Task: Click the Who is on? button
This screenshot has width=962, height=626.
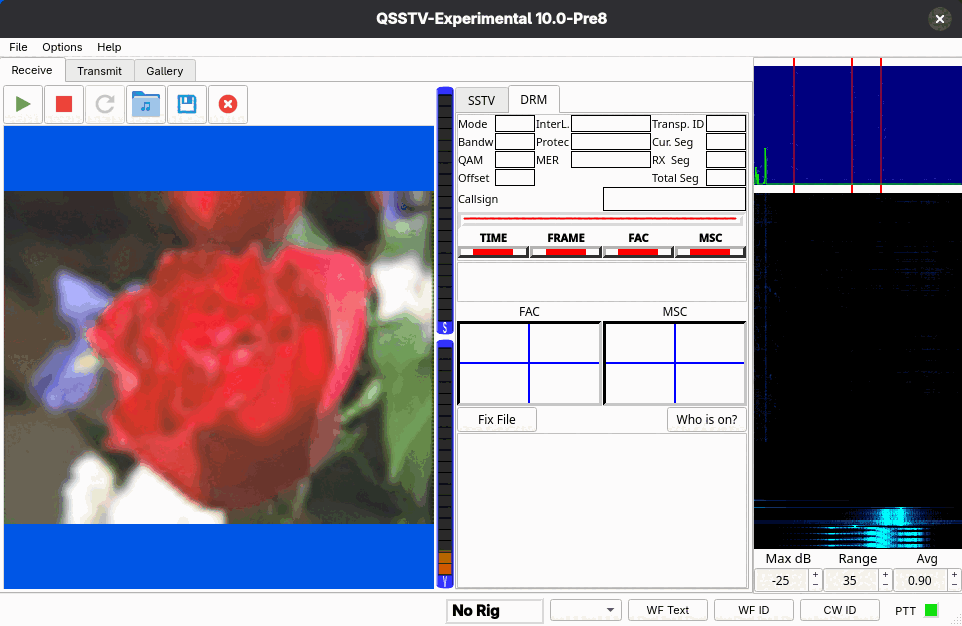Action: [707, 420]
